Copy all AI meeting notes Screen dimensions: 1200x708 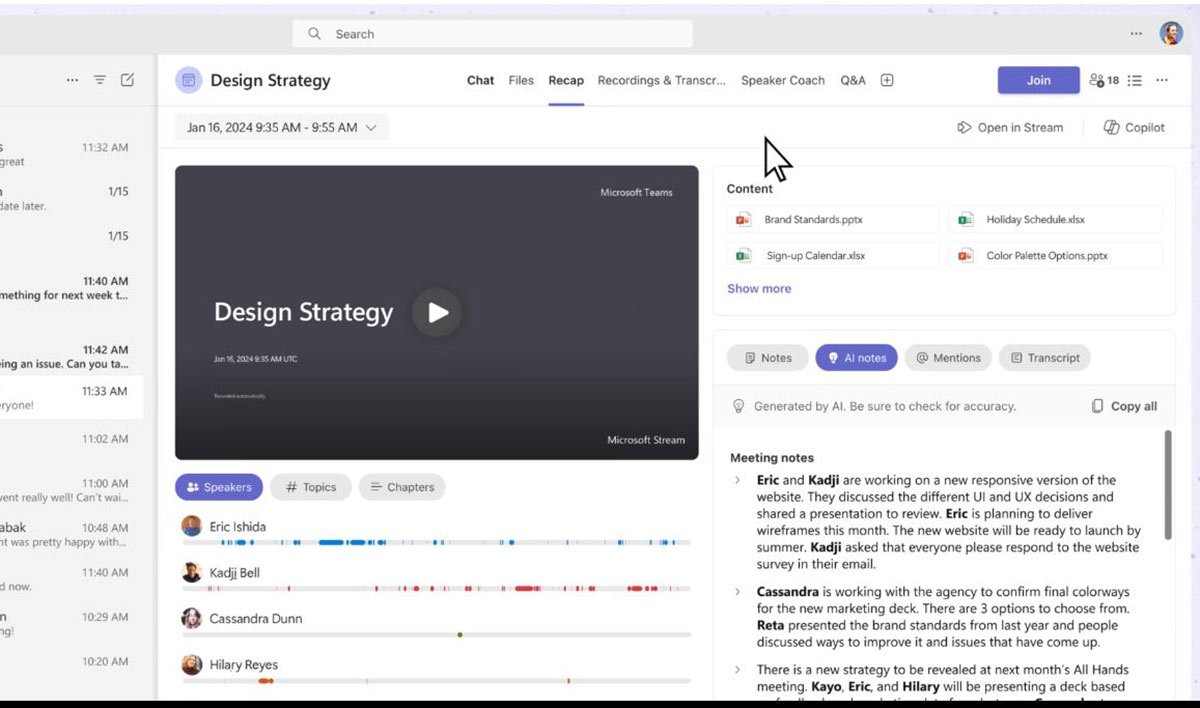click(1123, 406)
